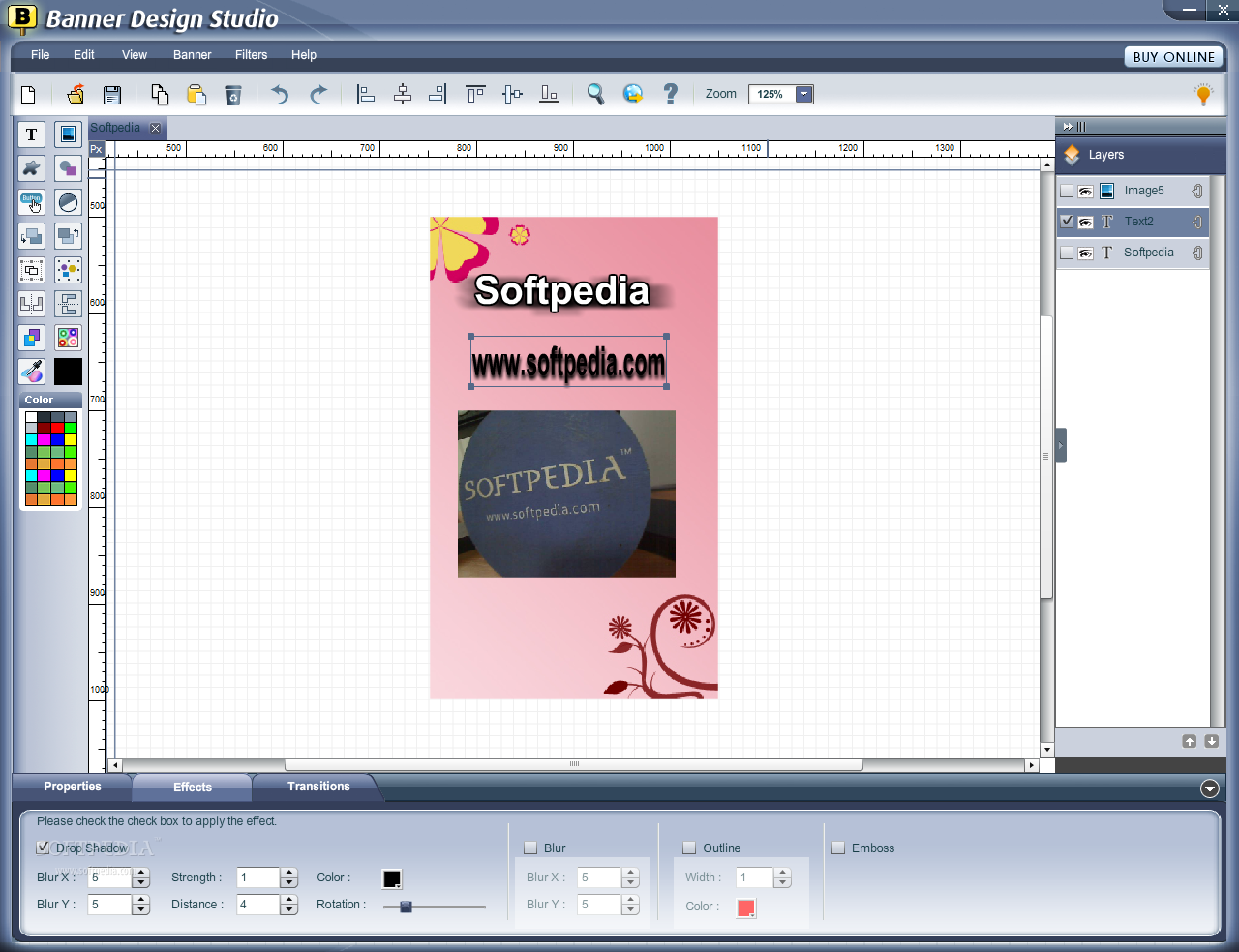Screen dimensions: 1239x952
Task: Paste from clipboard in toolbar
Action: (x=196, y=94)
